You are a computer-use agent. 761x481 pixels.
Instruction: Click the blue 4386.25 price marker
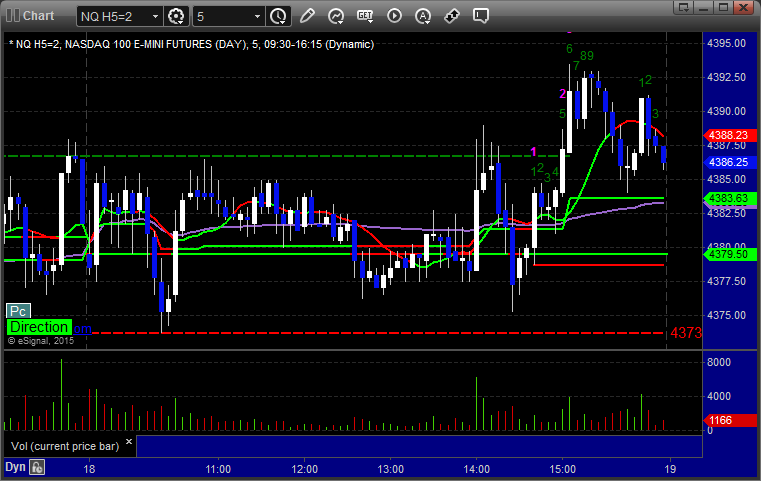coord(730,162)
